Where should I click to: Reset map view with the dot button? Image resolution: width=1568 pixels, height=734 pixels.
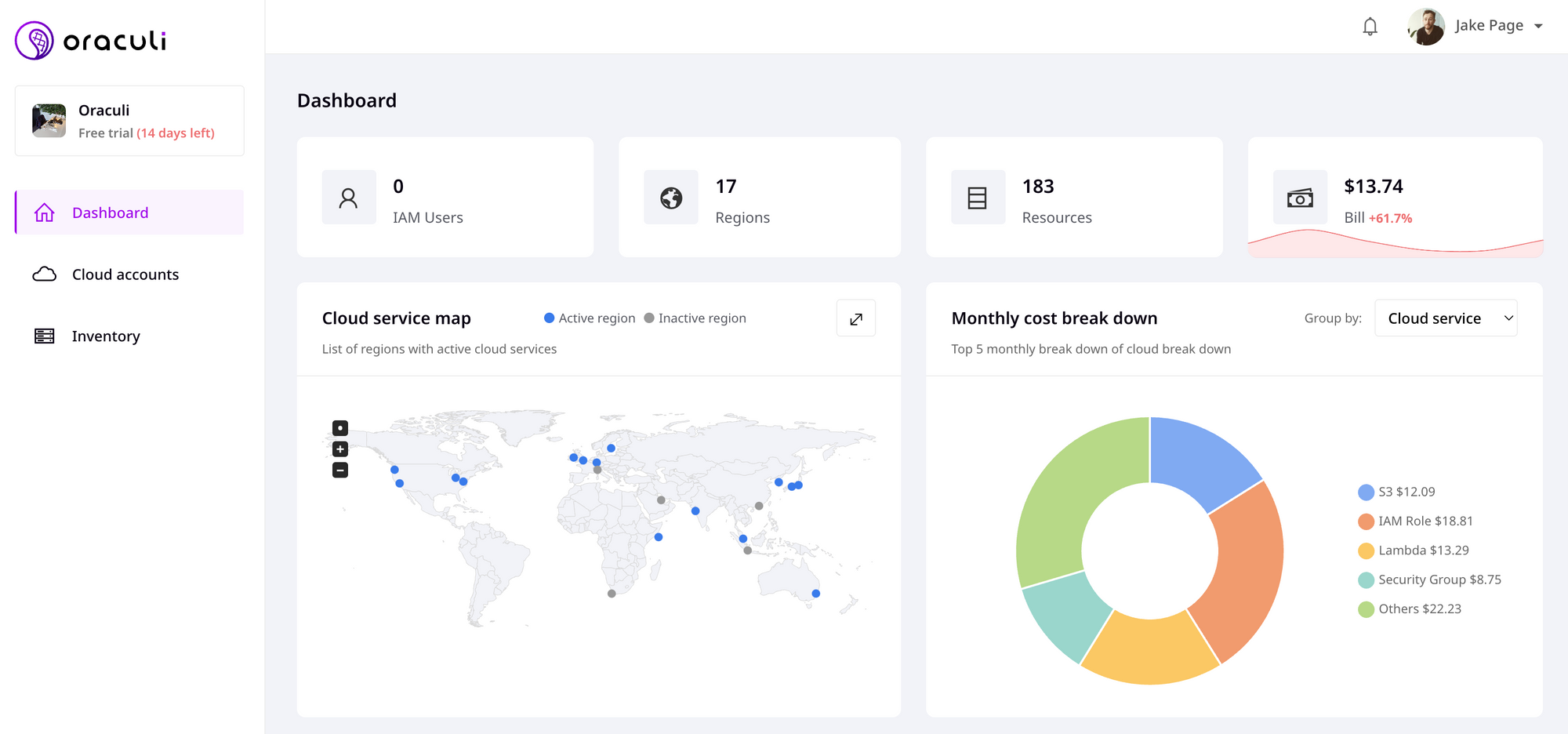pos(340,428)
